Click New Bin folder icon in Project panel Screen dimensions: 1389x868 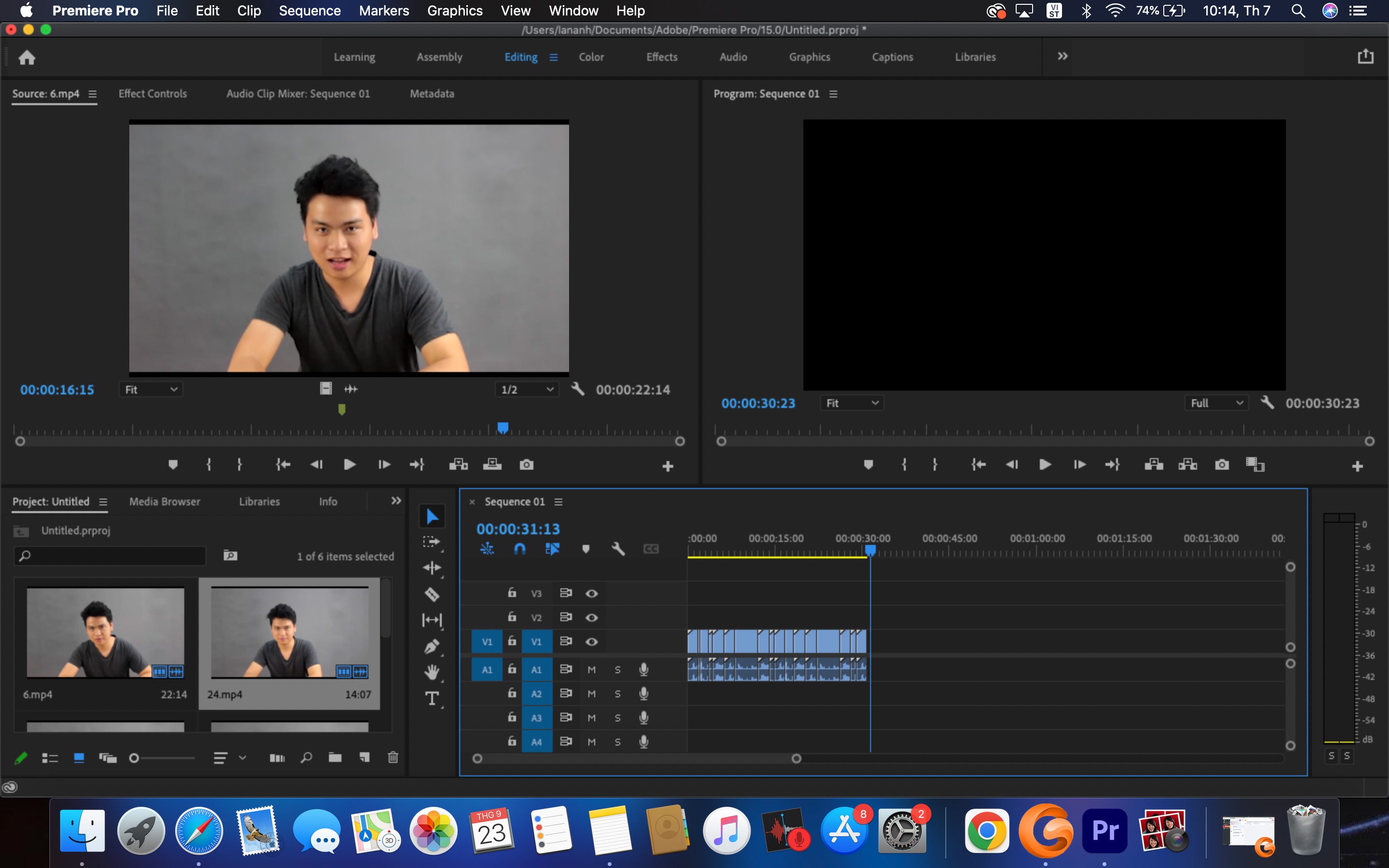pos(335,757)
